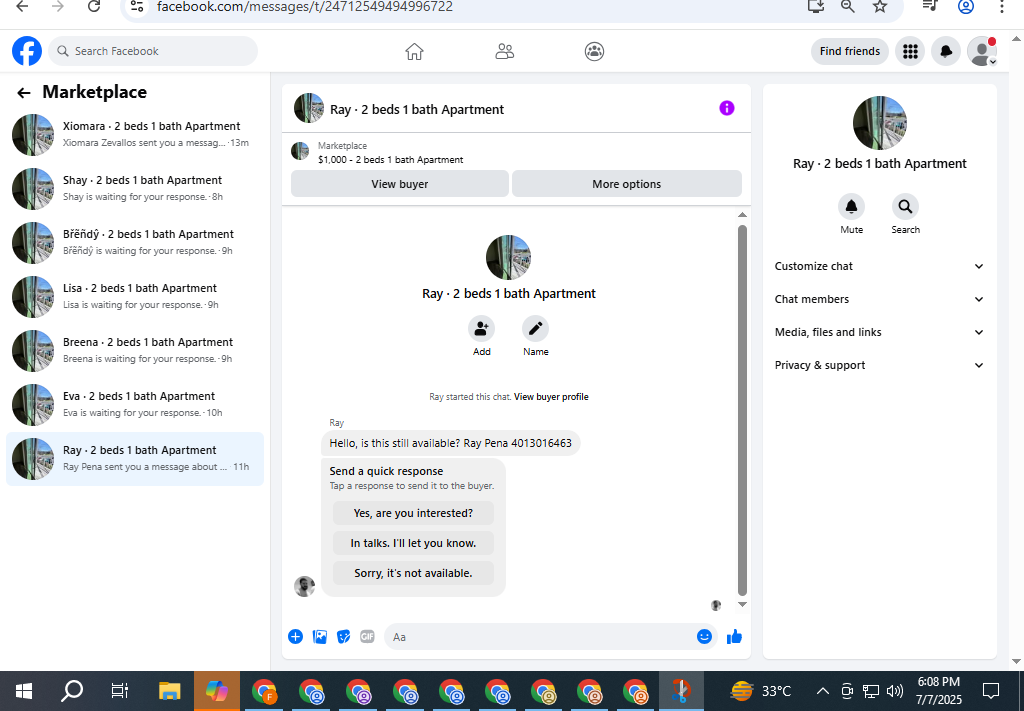Click the Add people icon
Image resolution: width=1024 pixels, height=711 pixels.
coord(481,328)
